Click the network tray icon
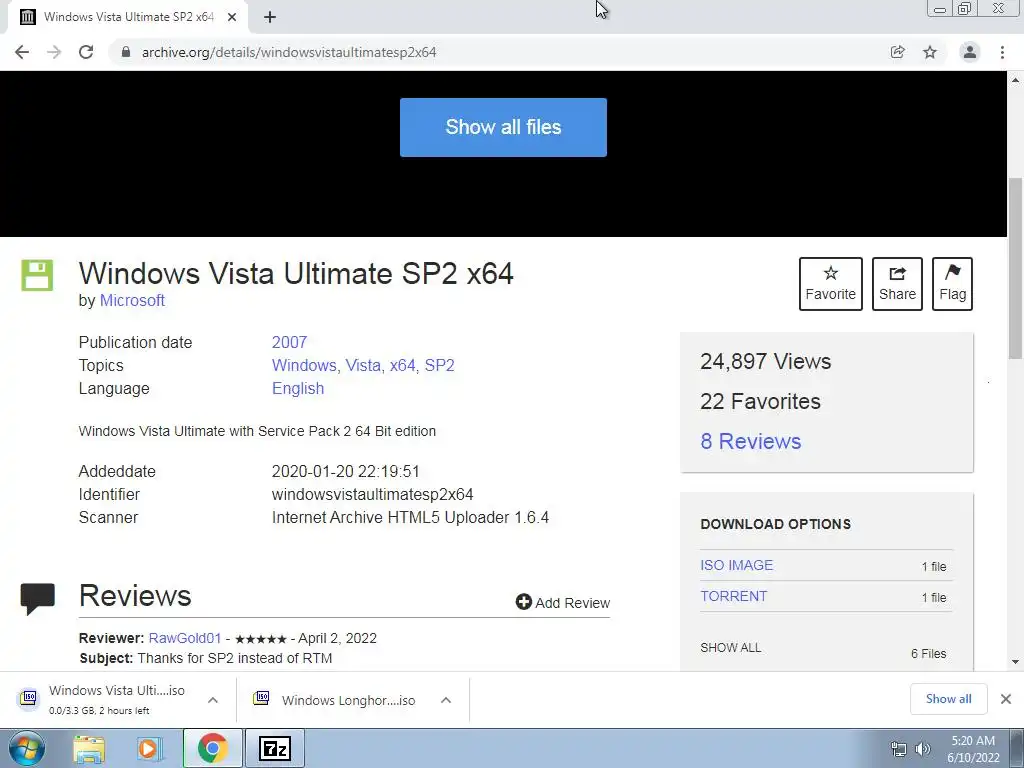The width and height of the screenshot is (1024, 768). 899,749
